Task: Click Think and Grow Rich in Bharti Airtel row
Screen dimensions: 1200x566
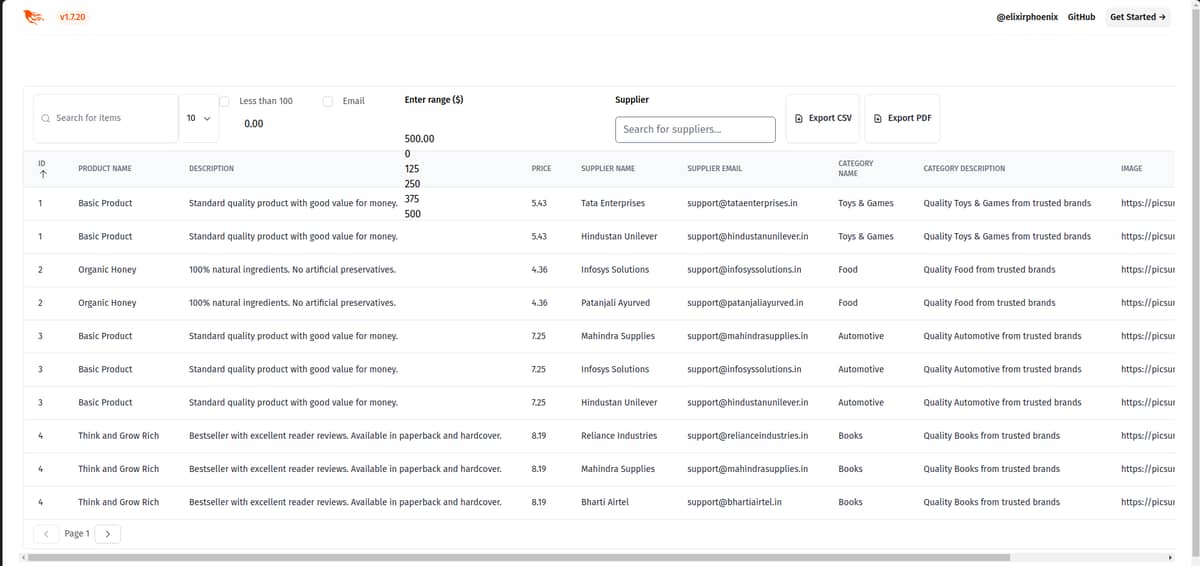Action: tap(118, 502)
